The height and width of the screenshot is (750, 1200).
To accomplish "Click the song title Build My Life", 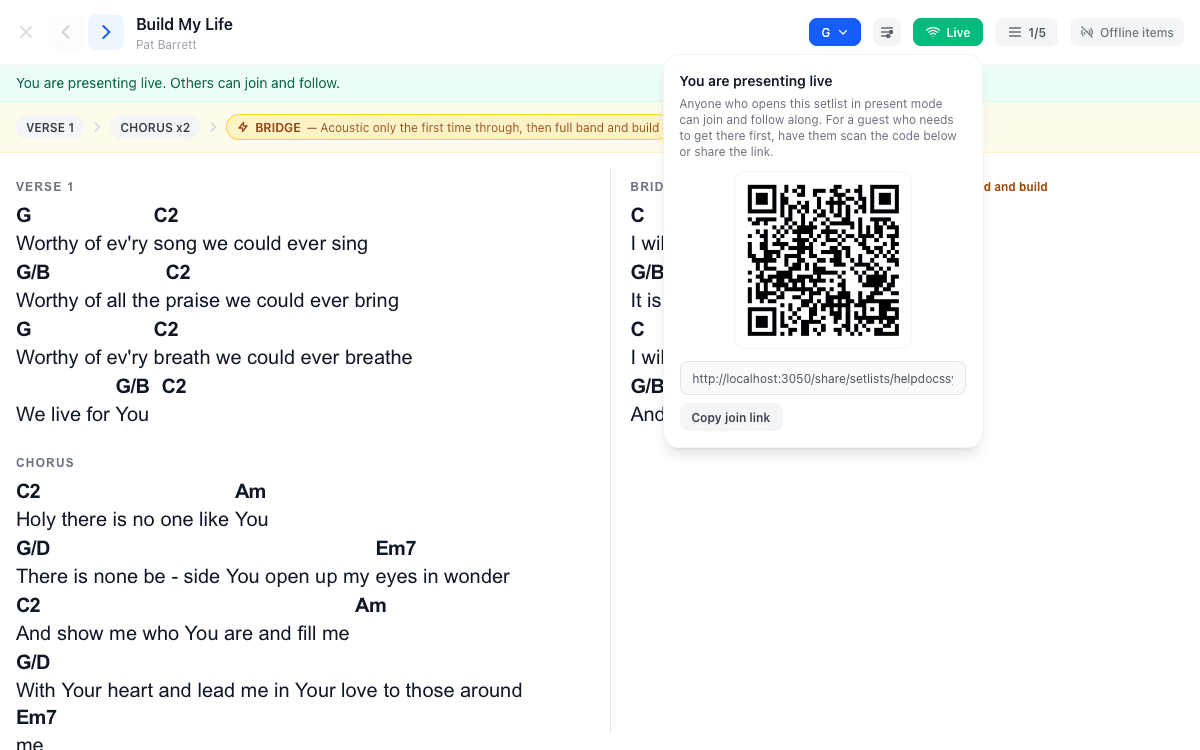I will (184, 24).
